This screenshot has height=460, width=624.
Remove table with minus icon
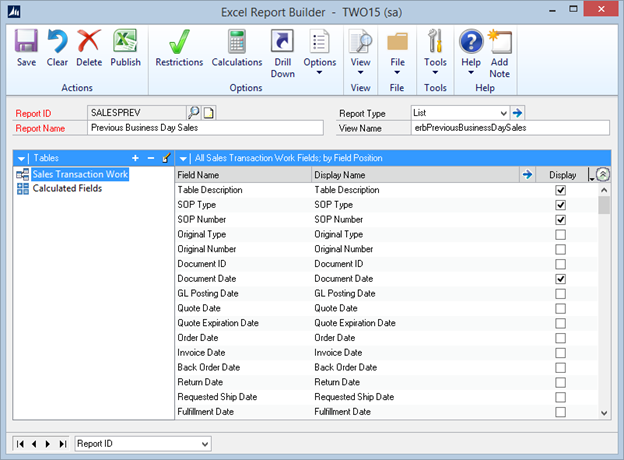(x=151, y=158)
